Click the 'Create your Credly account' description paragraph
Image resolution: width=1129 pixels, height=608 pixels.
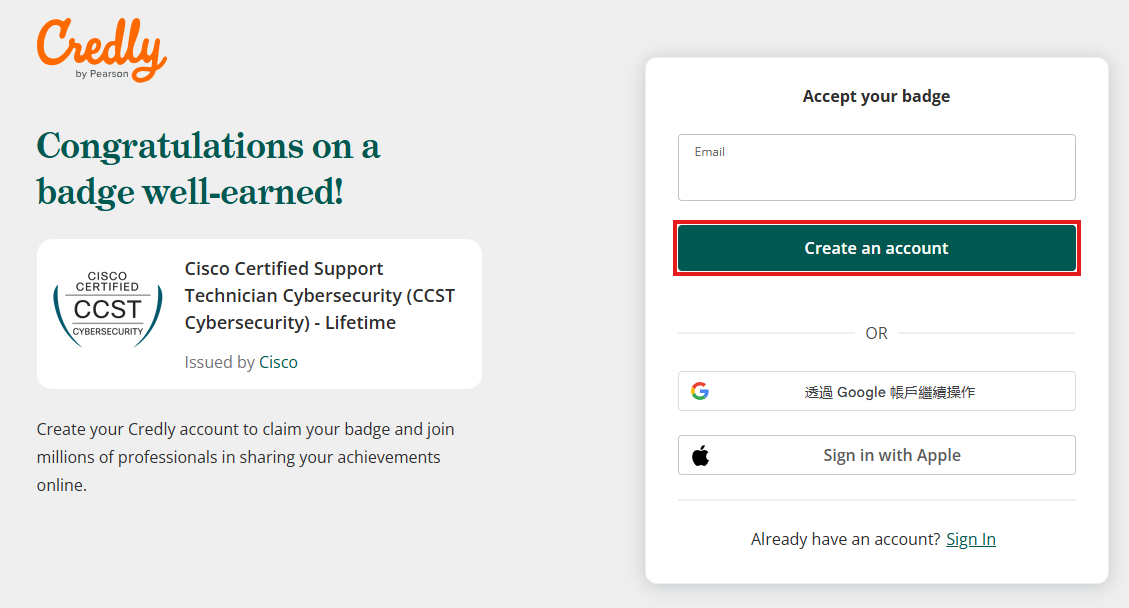(245, 457)
